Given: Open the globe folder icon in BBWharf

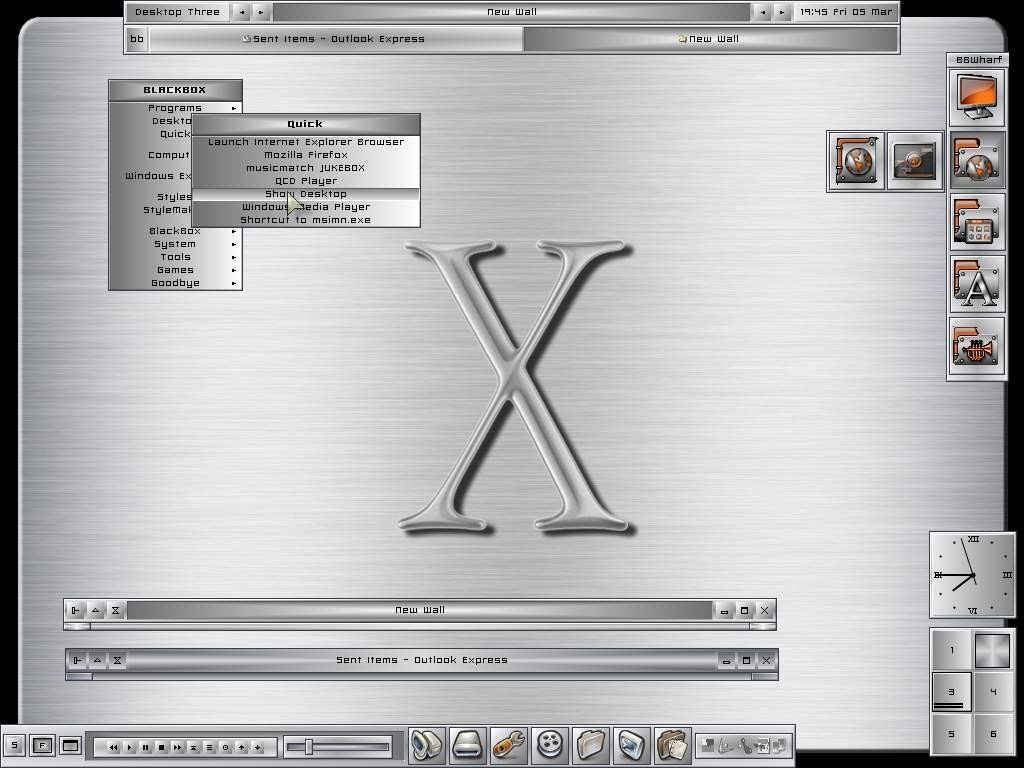Looking at the screenshot, I should [977, 160].
